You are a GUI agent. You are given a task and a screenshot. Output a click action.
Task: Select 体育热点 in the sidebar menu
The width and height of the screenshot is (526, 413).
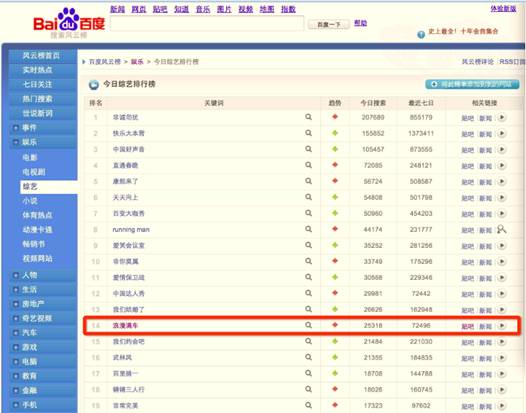pyautogui.click(x=37, y=215)
